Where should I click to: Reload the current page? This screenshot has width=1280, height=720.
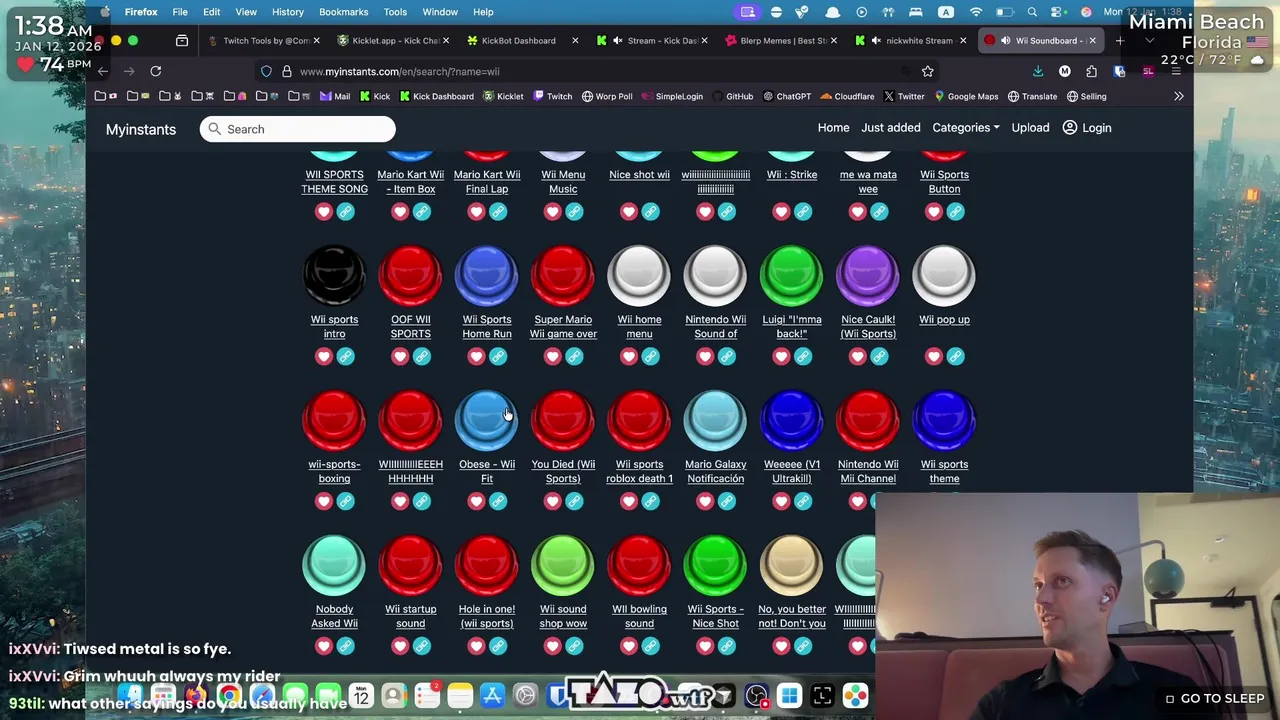click(x=156, y=71)
